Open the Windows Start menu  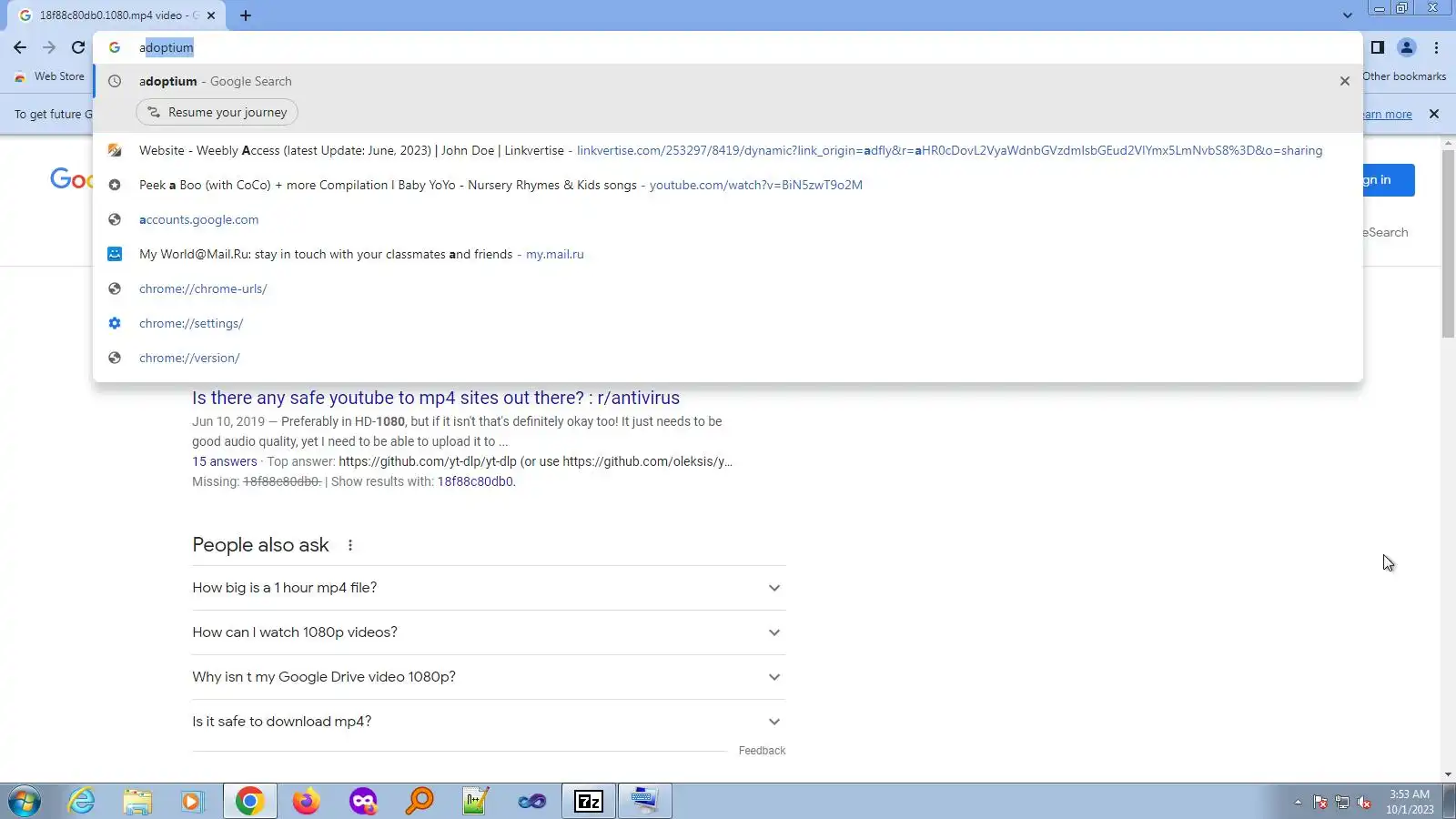(x=25, y=802)
